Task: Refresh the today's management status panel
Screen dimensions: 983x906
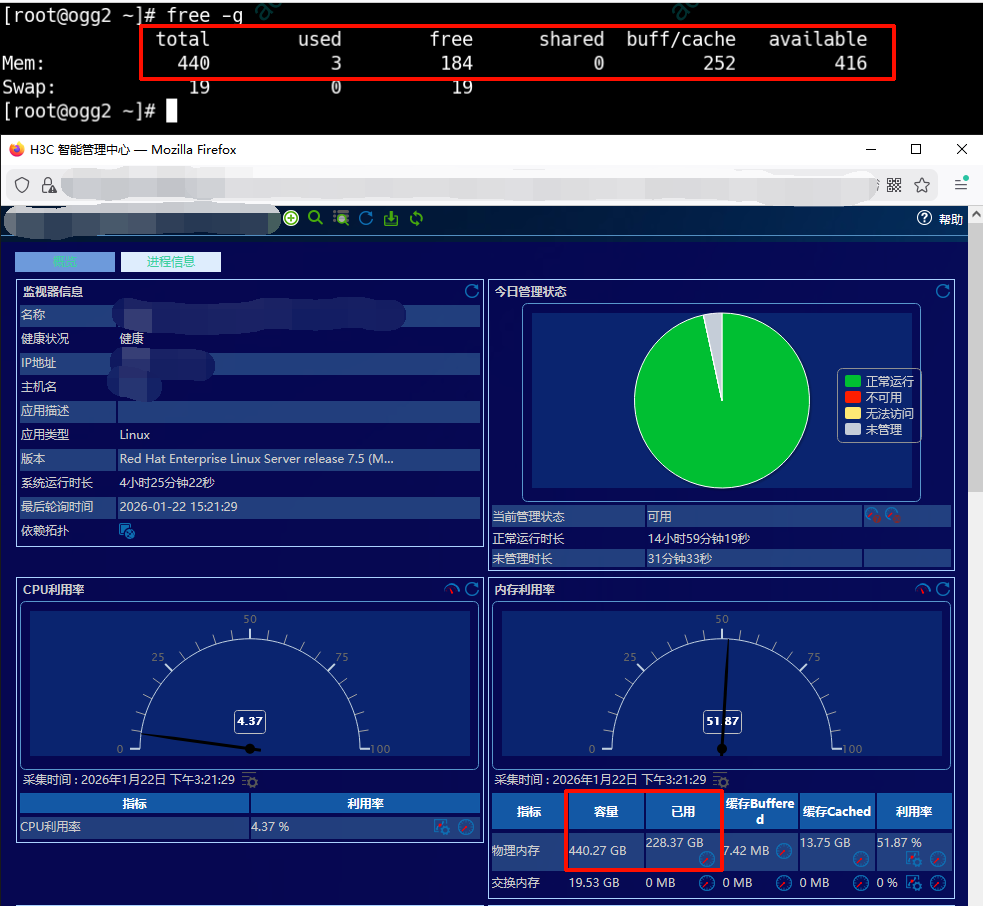Action: tap(942, 291)
